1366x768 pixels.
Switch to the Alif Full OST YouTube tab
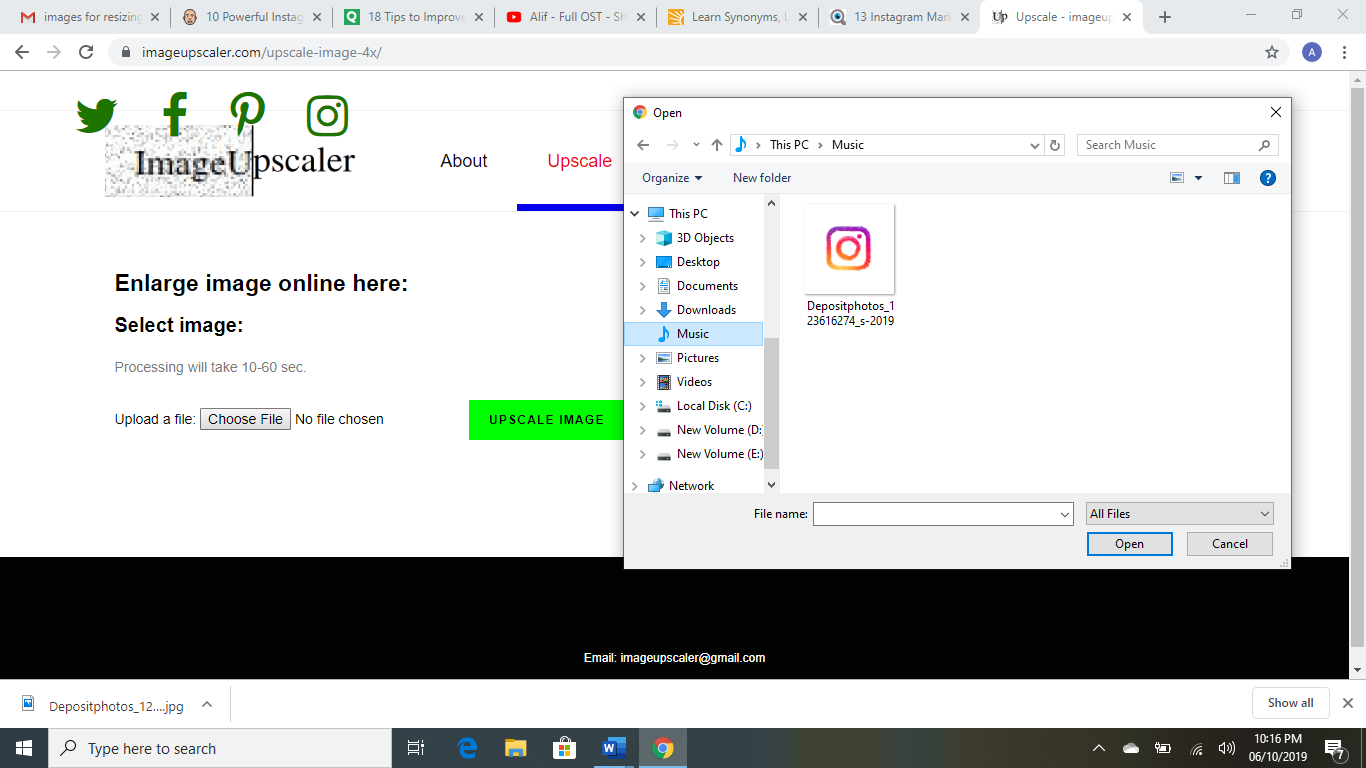(x=576, y=17)
